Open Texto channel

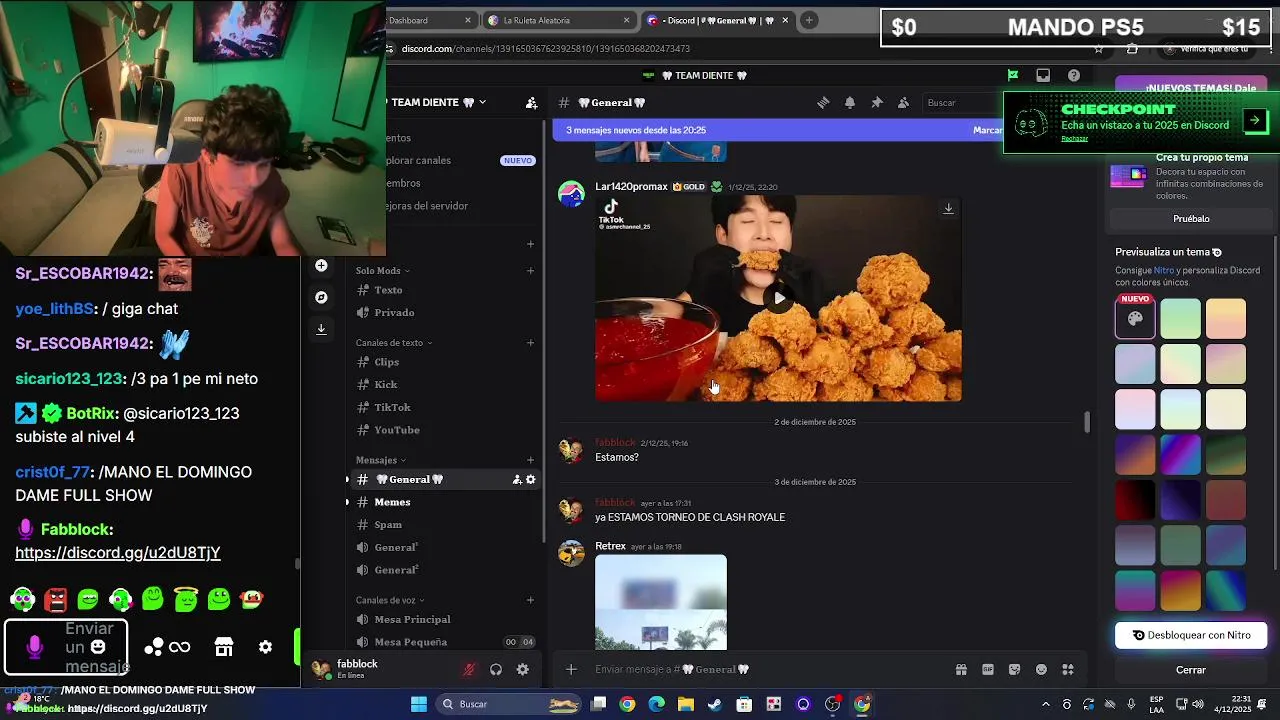point(445,290)
